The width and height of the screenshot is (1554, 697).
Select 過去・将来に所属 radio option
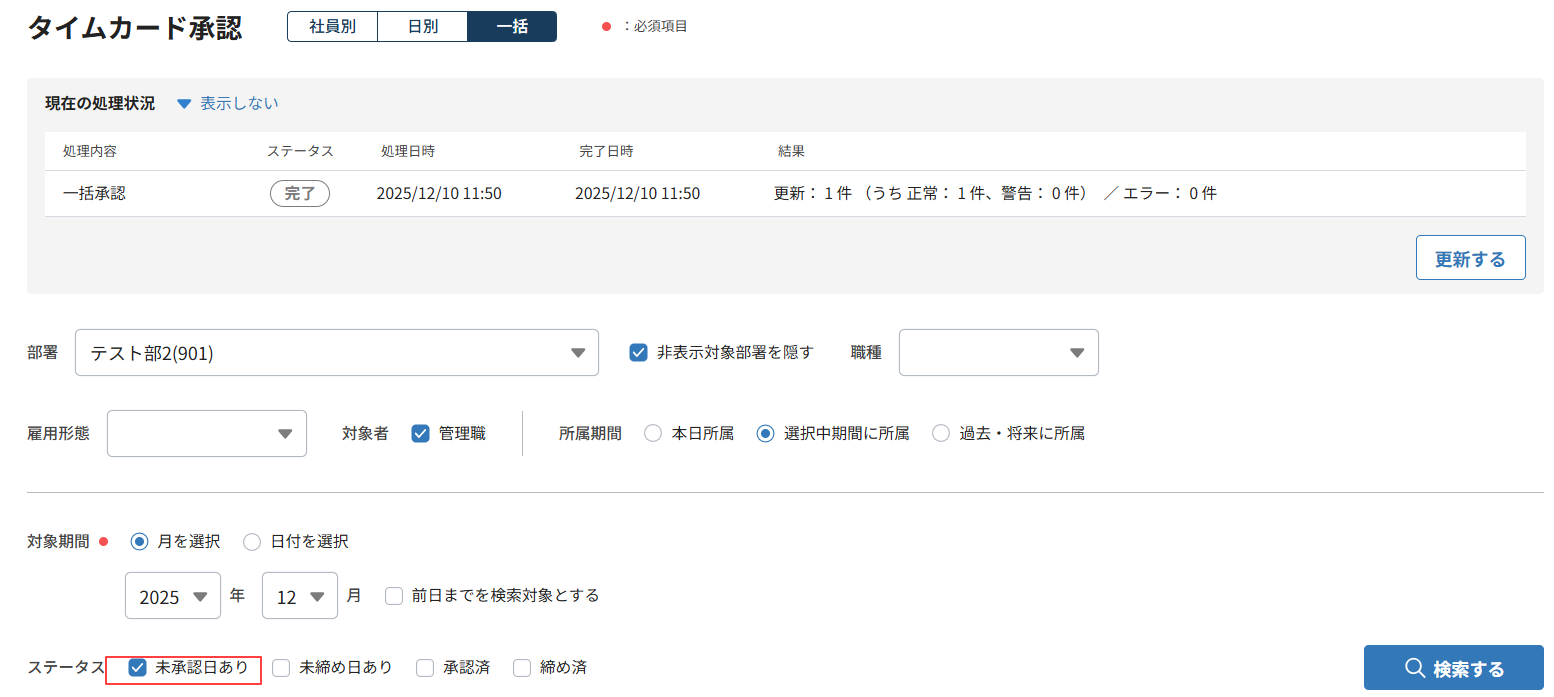[x=941, y=434]
